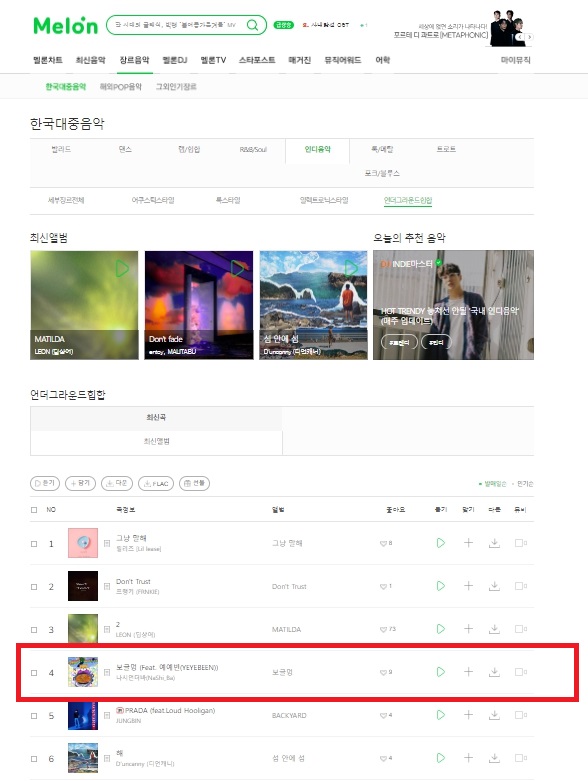Screen dimensions: 588x781
Task: Open the 멜론차트 menu
Action: click(48, 60)
